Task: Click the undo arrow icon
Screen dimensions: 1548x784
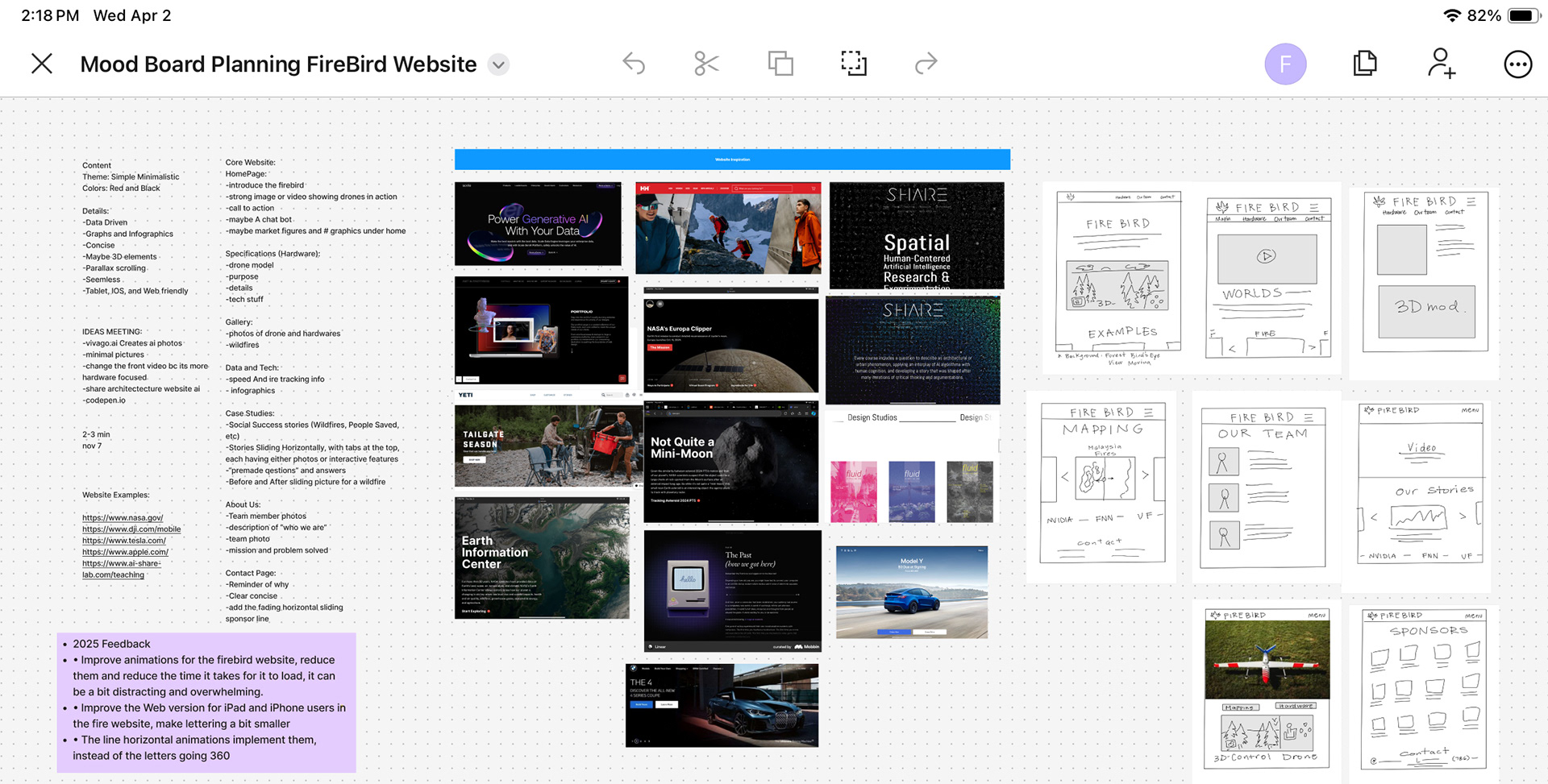Action: [x=634, y=64]
